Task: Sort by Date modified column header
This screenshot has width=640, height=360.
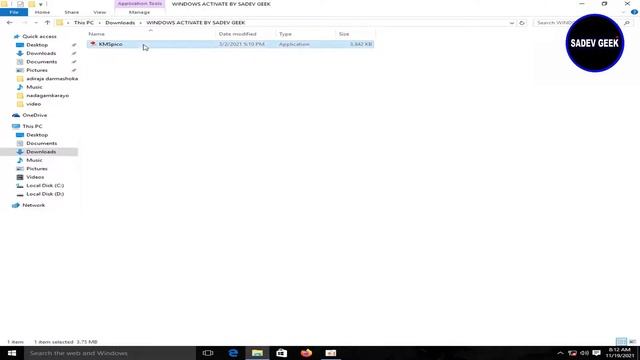Action: pos(238,34)
